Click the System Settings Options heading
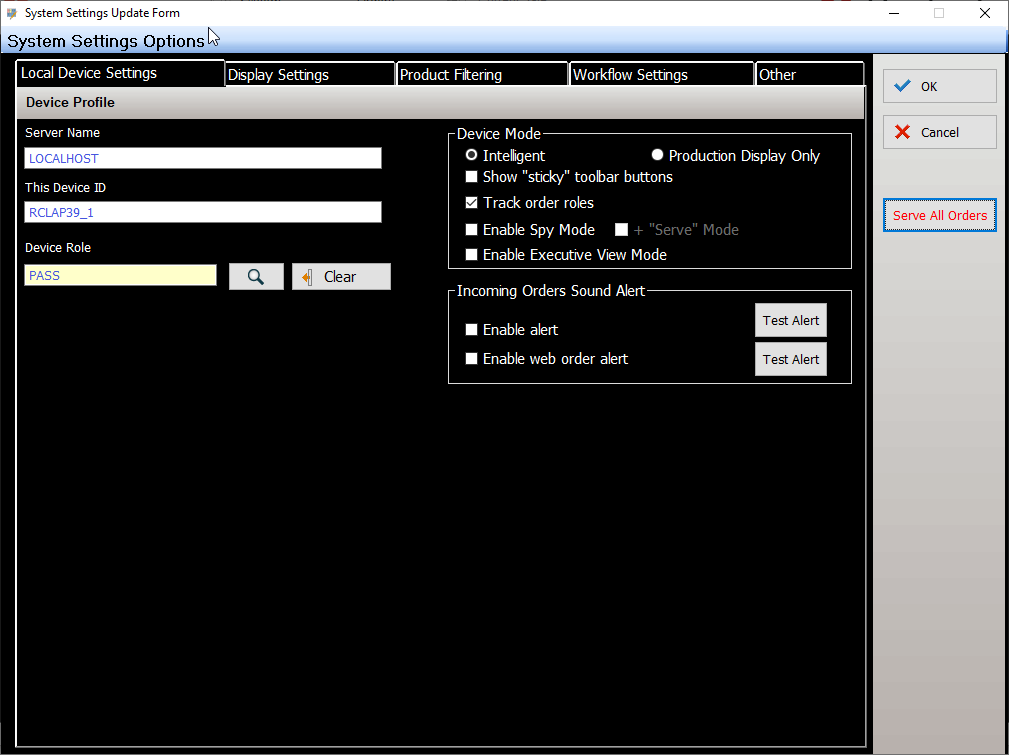 point(106,41)
